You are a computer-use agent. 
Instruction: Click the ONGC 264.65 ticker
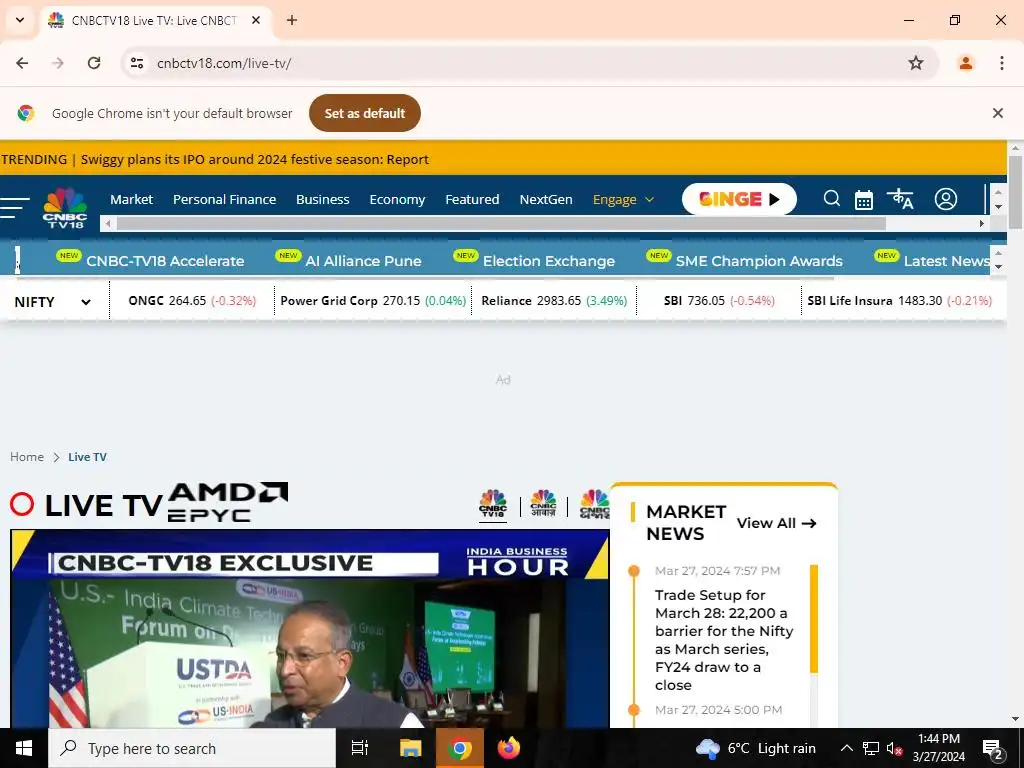[x=192, y=300]
